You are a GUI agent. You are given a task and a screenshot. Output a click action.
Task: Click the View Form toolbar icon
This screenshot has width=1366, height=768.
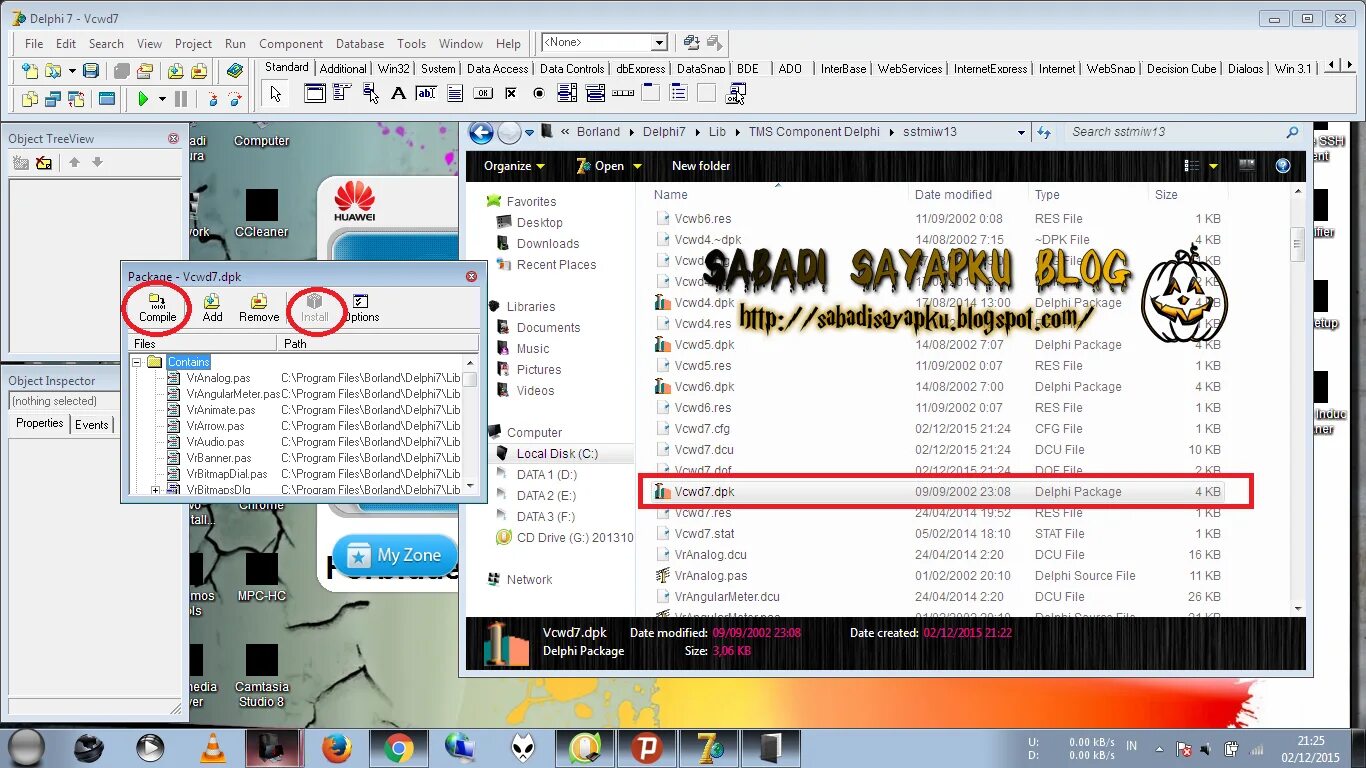pos(53,99)
